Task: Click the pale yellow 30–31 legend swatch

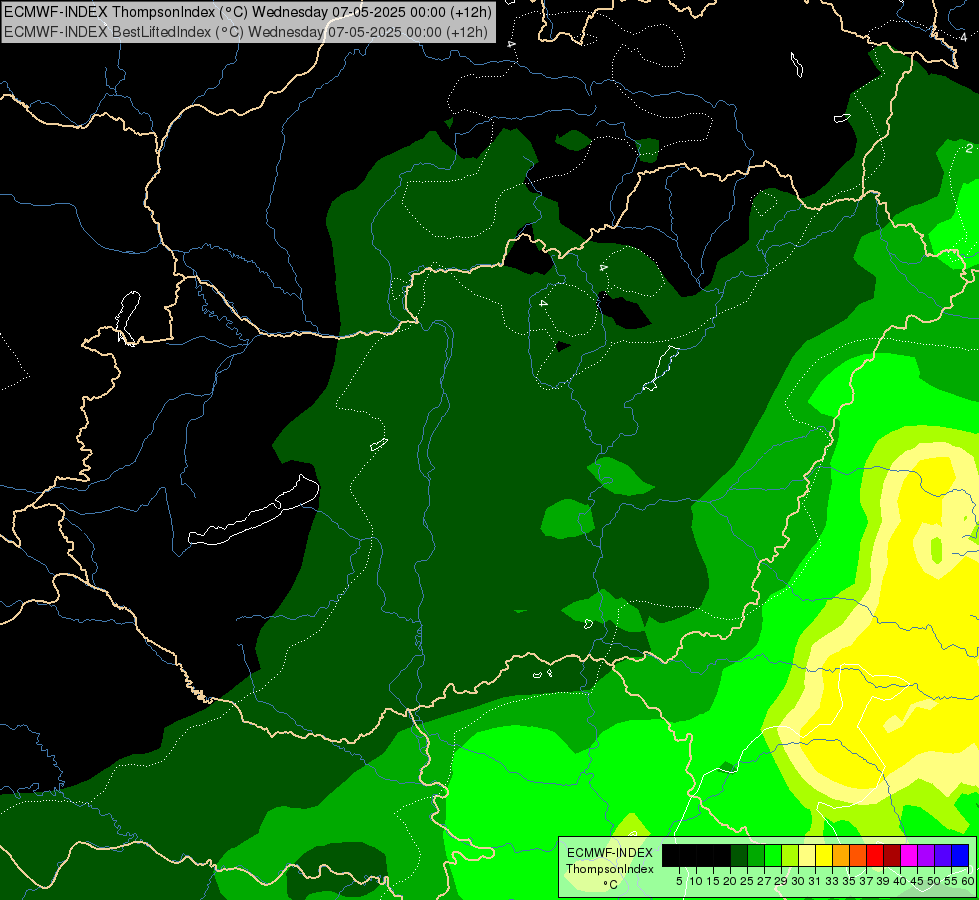Action: click(807, 855)
